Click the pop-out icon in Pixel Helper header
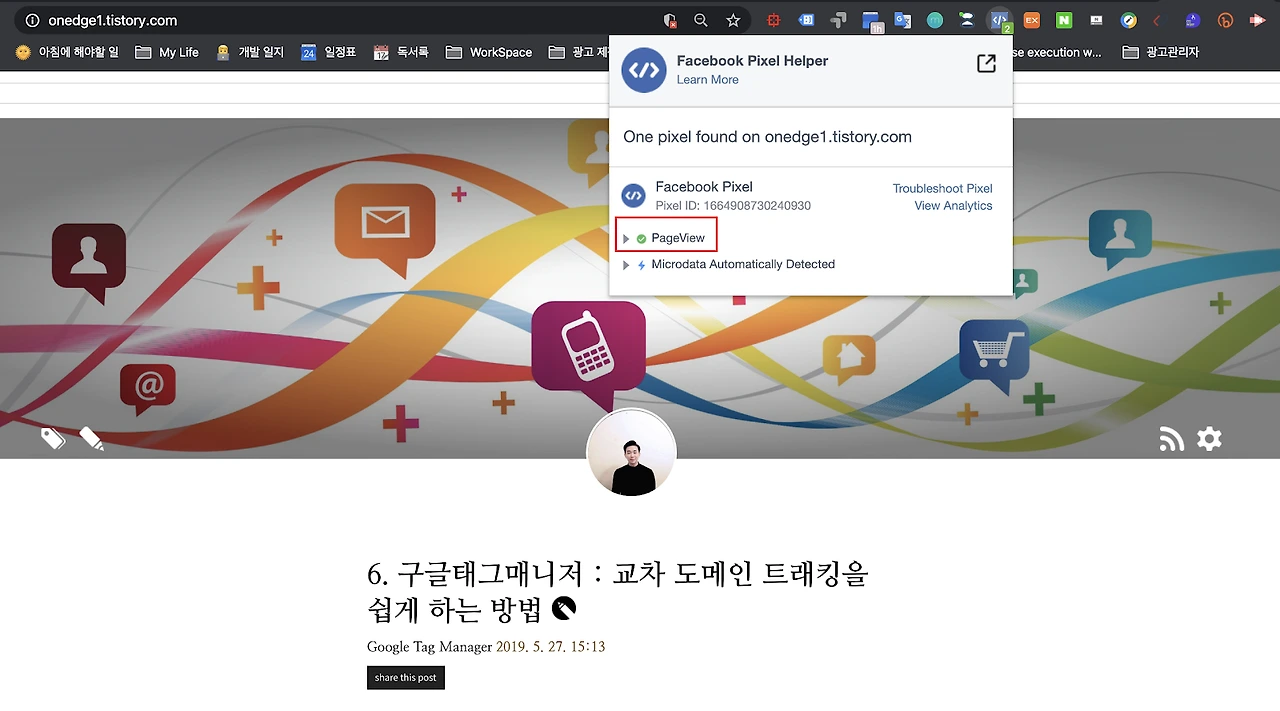 [x=986, y=64]
